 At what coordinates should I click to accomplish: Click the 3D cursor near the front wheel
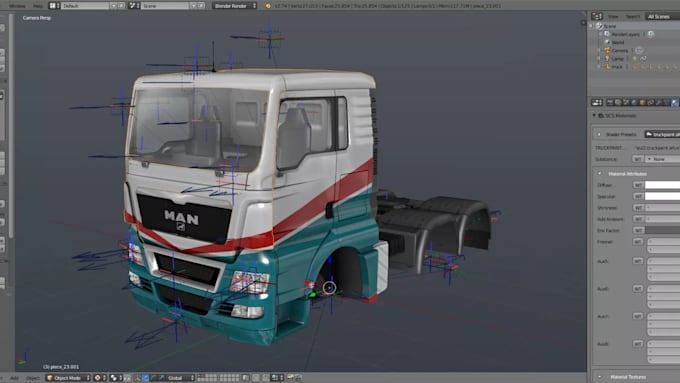click(x=329, y=288)
